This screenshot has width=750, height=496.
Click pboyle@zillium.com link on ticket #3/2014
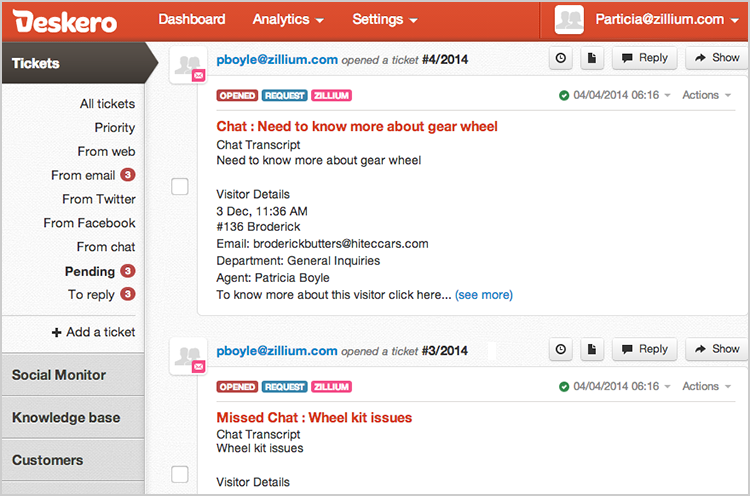click(277, 351)
